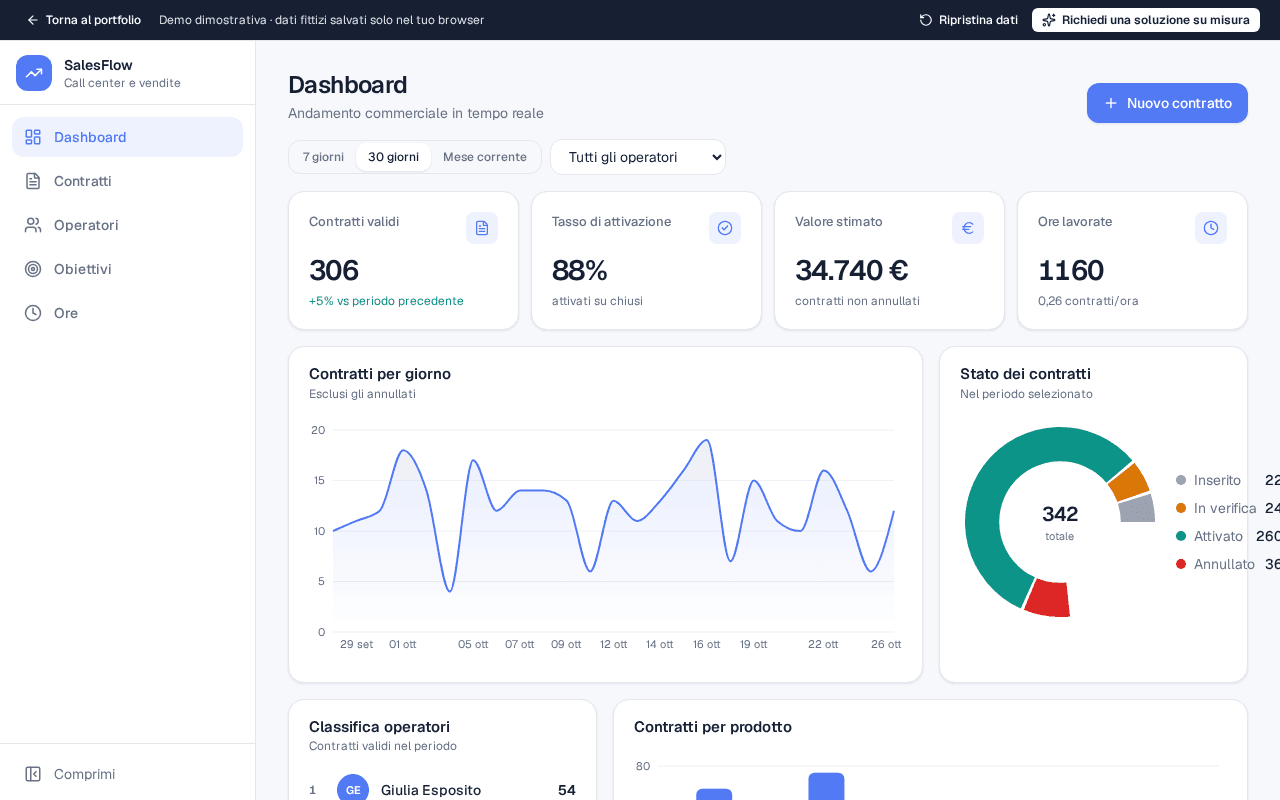Image resolution: width=1280 pixels, height=800 pixels.
Task: Click the GE avatar for Giulia Esposito
Action: coord(353,789)
